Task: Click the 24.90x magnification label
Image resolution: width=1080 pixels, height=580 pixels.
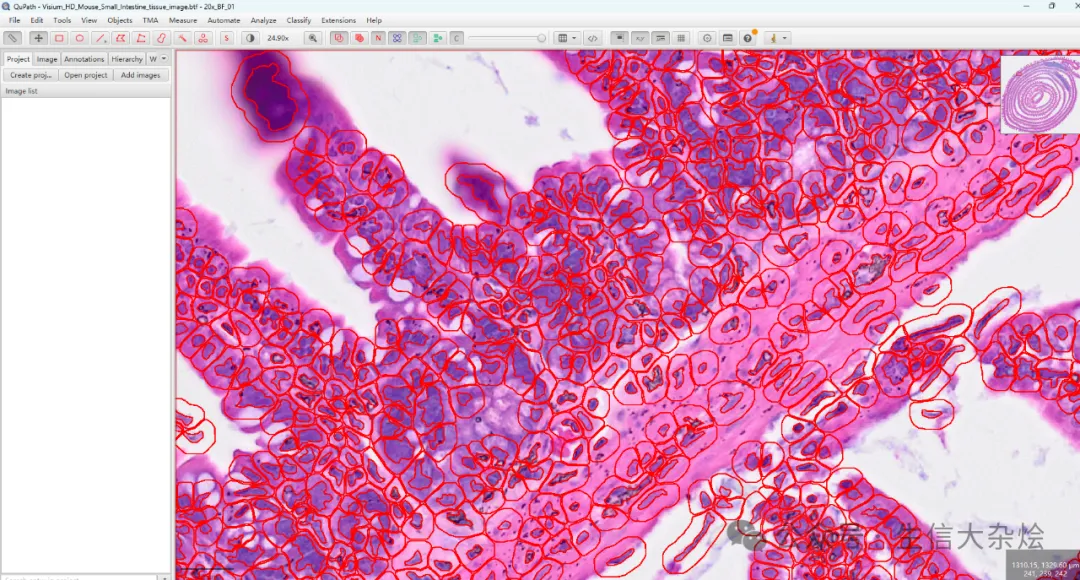Action: [x=278, y=39]
